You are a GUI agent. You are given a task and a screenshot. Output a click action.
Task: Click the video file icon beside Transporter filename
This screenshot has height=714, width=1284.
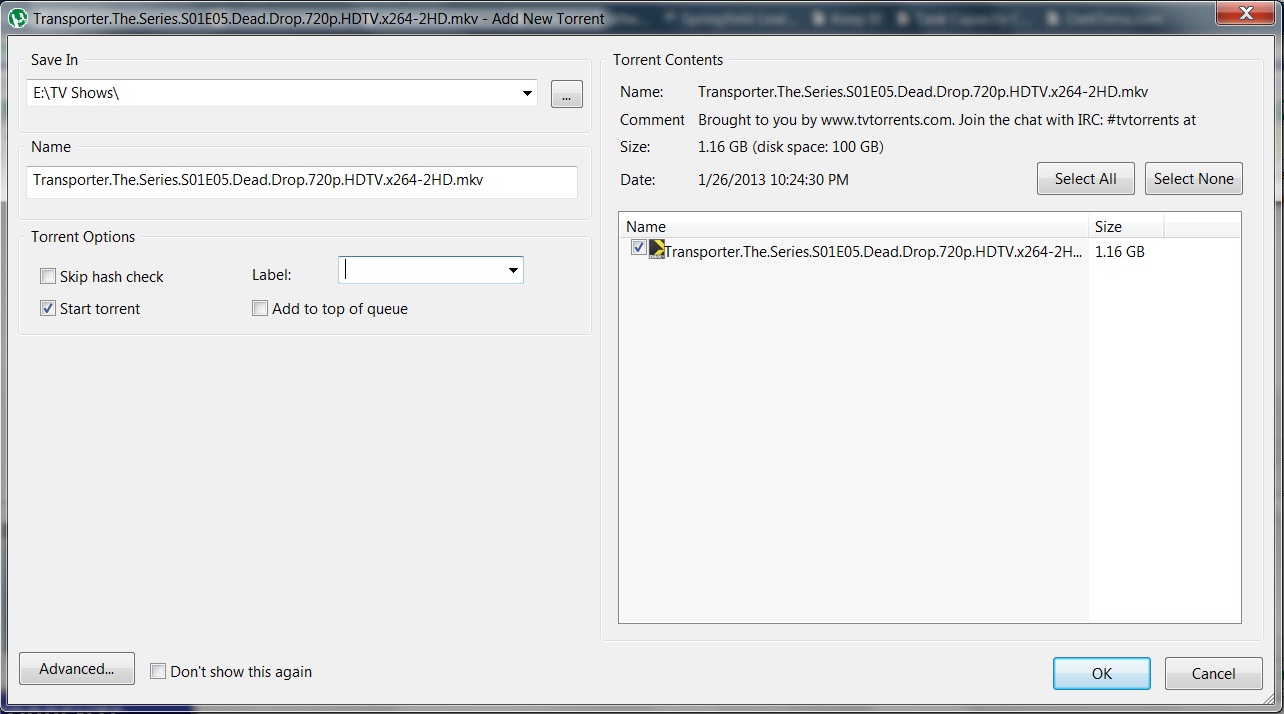point(657,250)
